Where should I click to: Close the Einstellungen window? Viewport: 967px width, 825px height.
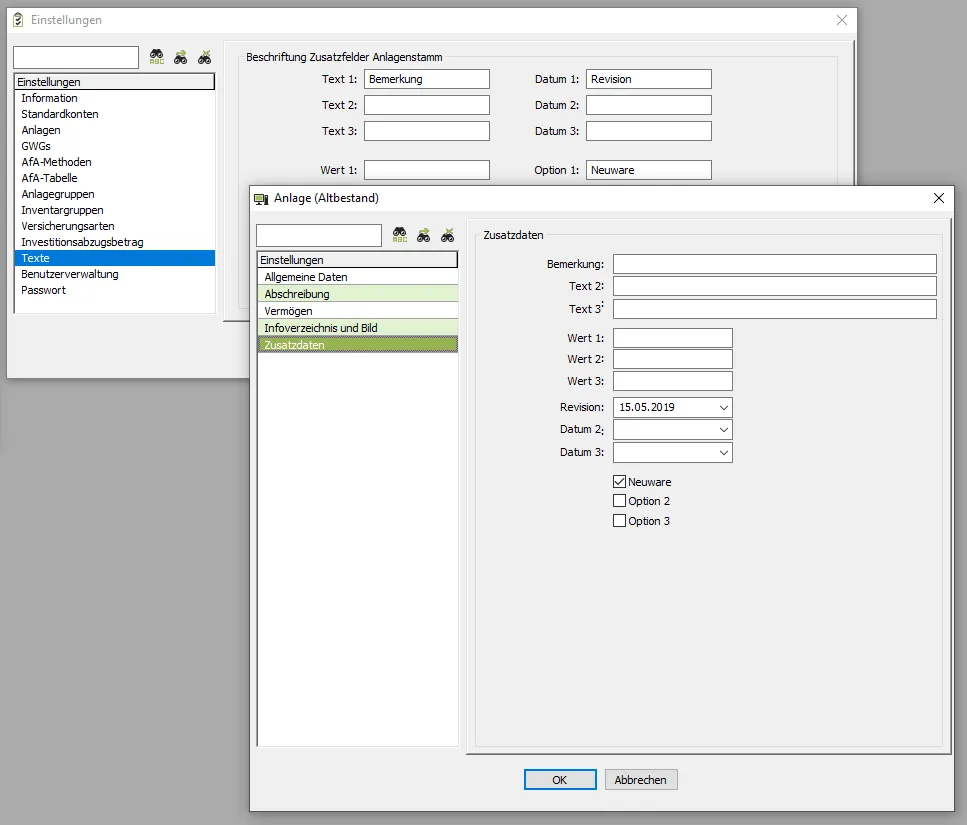pyautogui.click(x=842, y=20)
